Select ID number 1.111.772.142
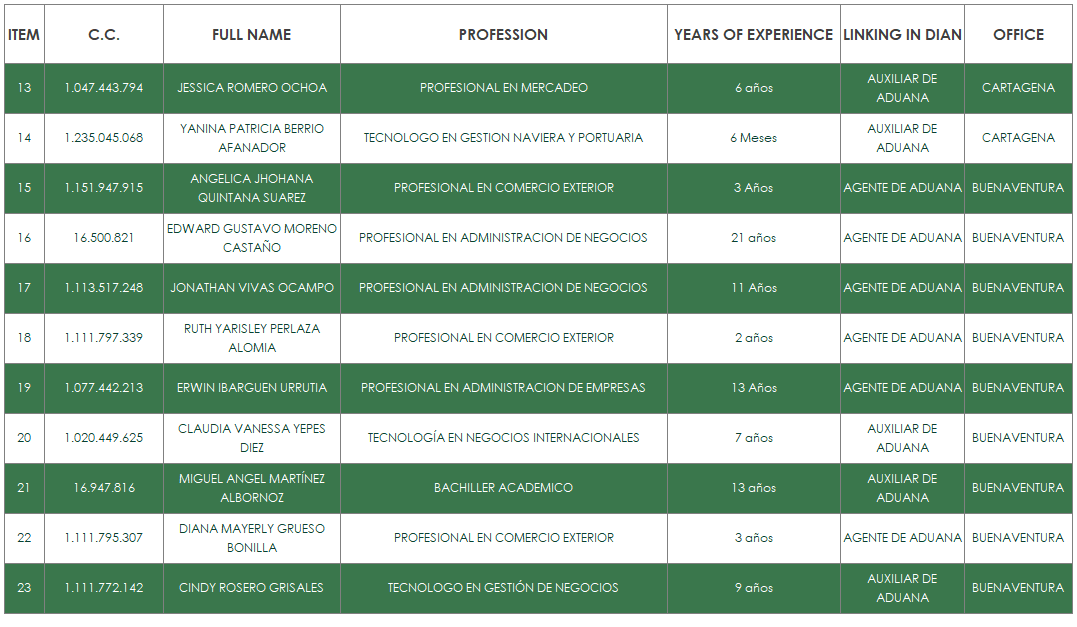Screen dimensions: 1077x627 point(104,589)
